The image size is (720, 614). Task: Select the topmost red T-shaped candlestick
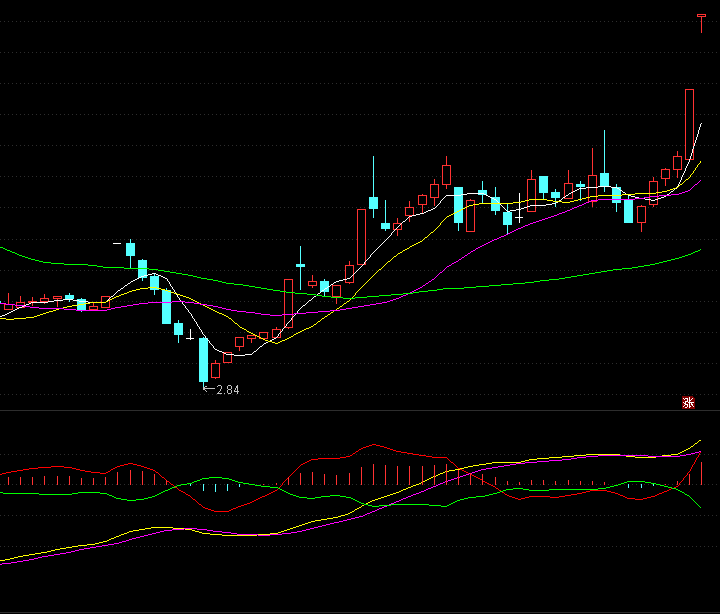pyautogui.click(x=701, y=23)
